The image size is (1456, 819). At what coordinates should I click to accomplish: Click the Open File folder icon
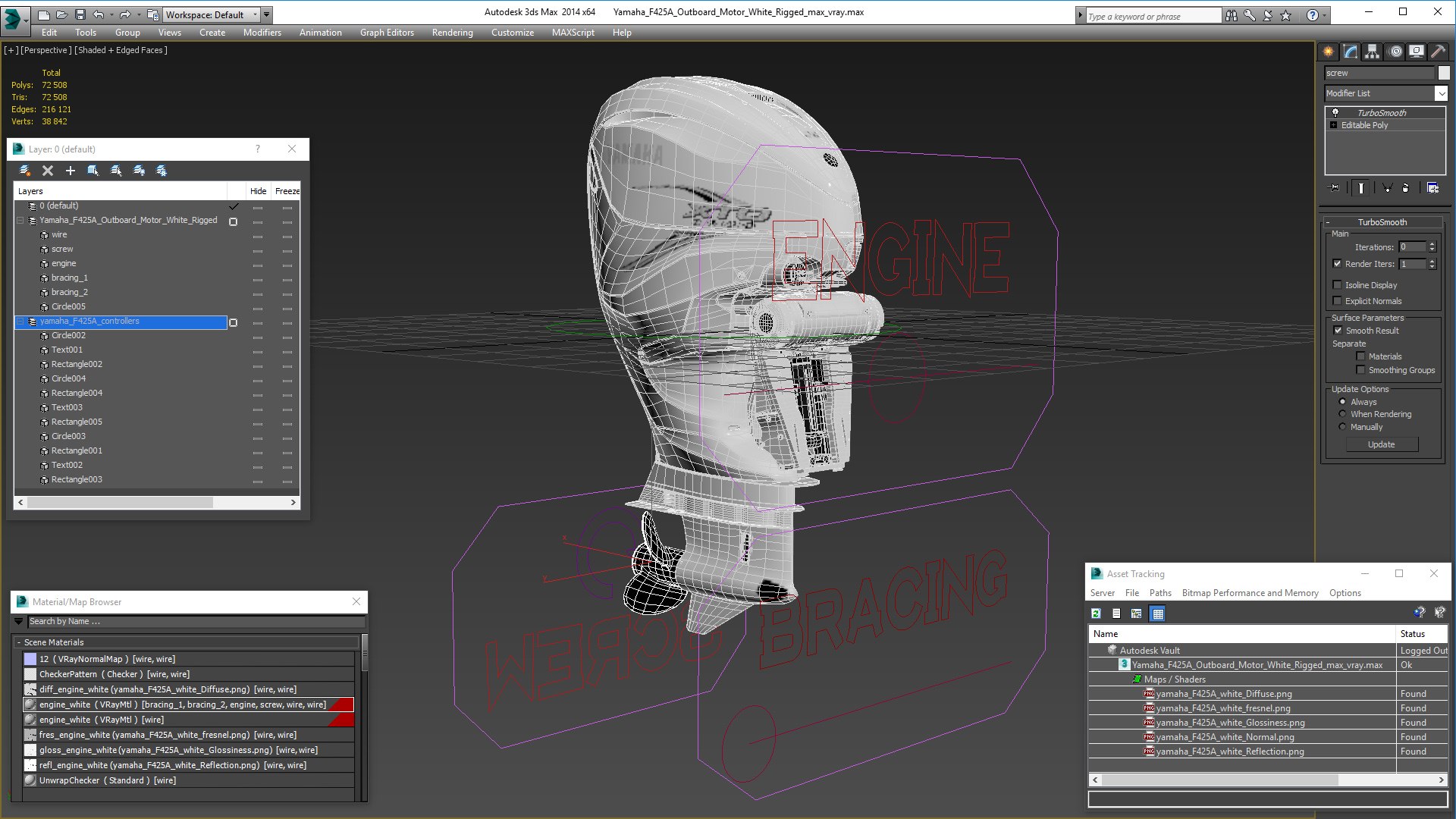[61, 14]
